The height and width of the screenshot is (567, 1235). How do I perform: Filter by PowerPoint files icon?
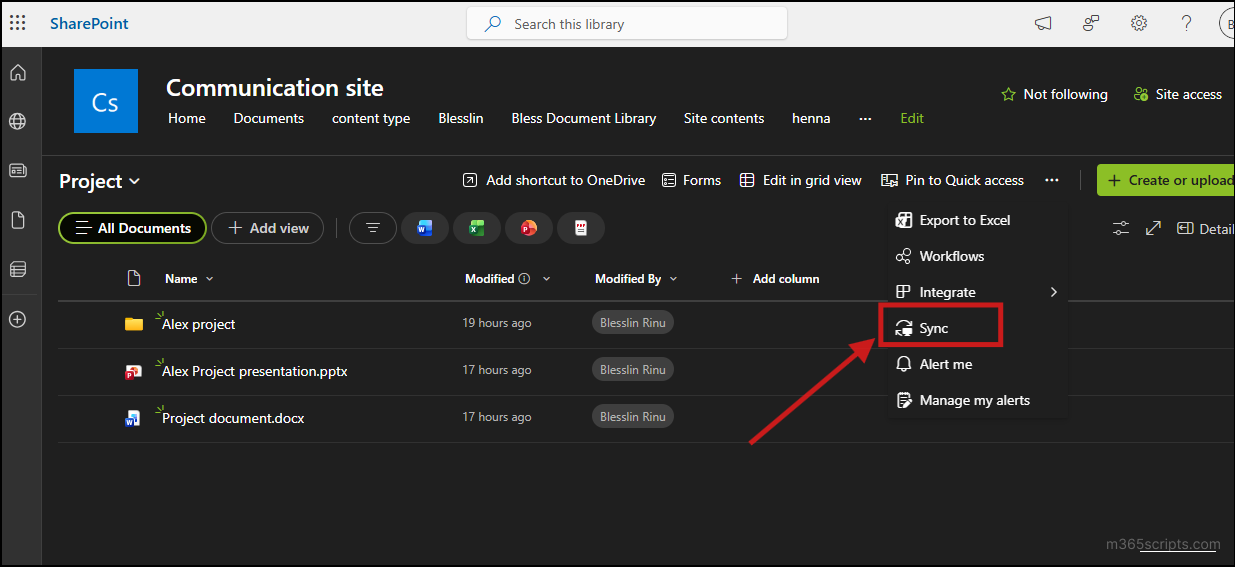pyautogui.click(x=529, y=228)
